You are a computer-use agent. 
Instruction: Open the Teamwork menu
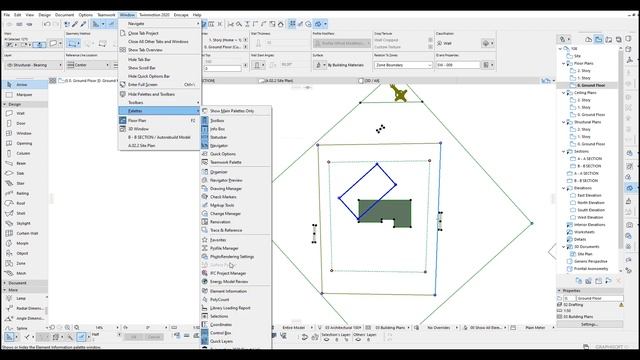(106, 15)
